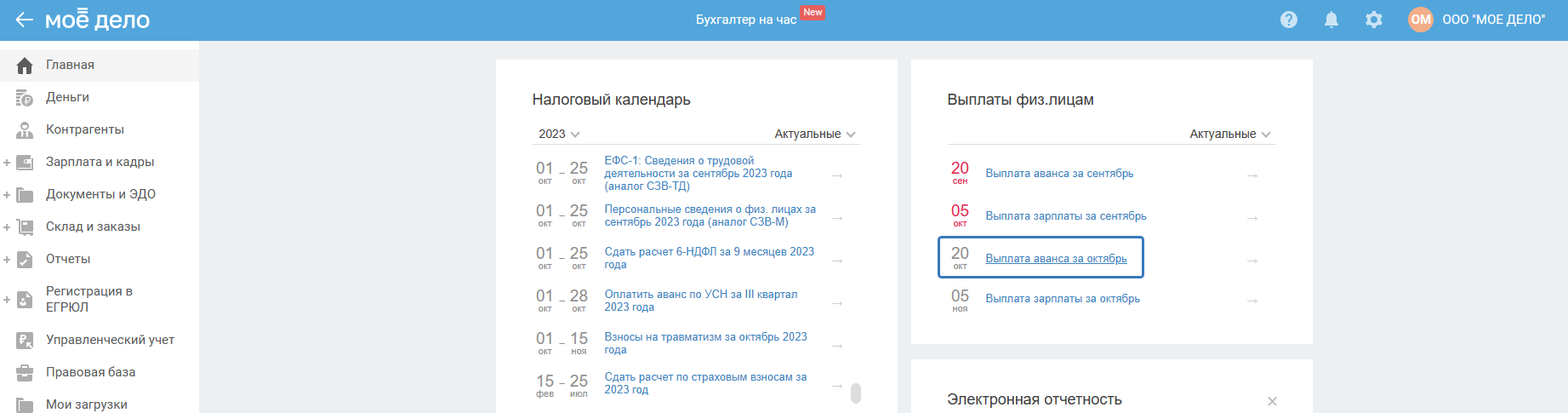Expand the Зарплата и кадры section
This screenshot has width=1568, height=413.
pyautogui.click(x=7, y=163)
